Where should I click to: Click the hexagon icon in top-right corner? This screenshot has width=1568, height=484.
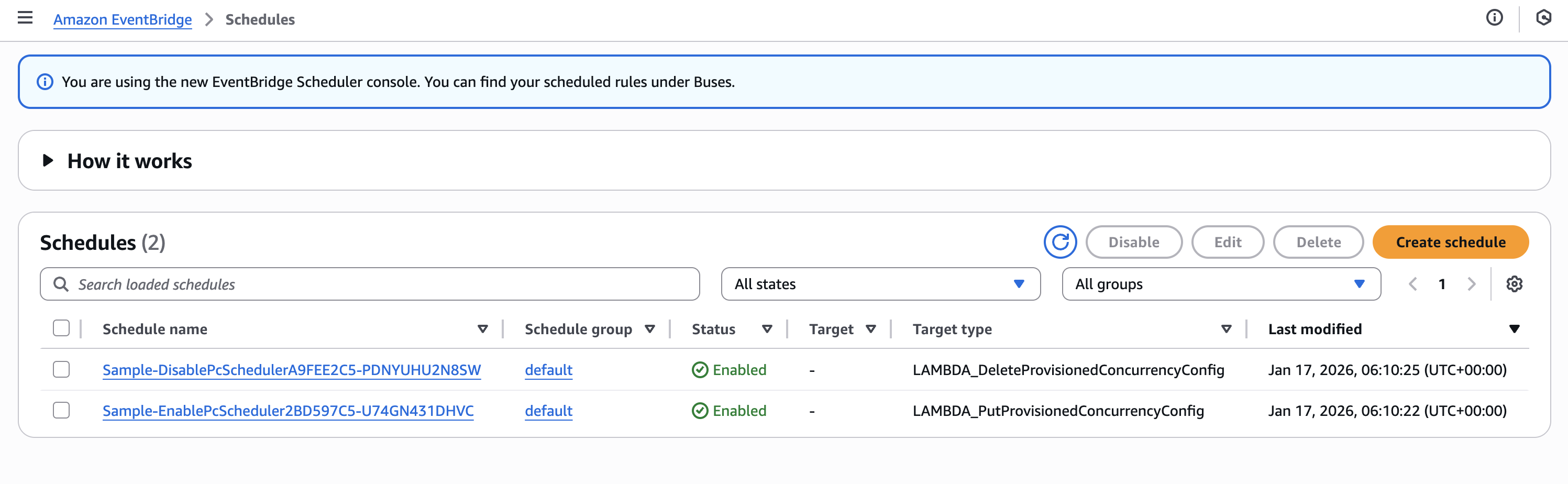(1543, 18)
